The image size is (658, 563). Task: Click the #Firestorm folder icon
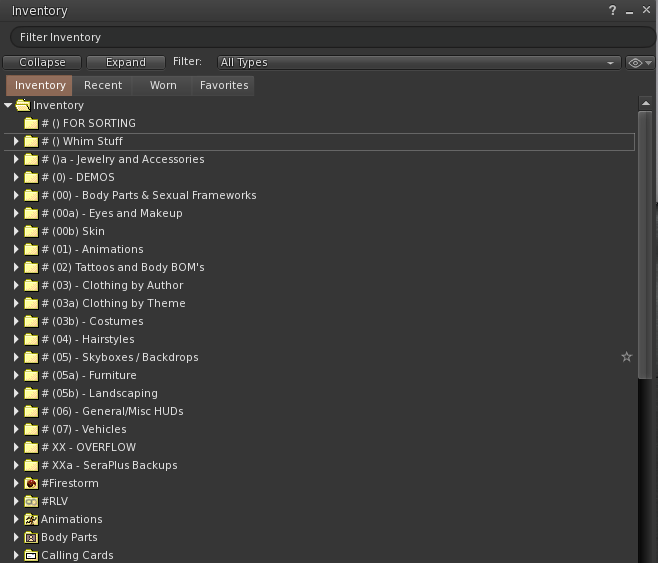(x=31, y=483)
